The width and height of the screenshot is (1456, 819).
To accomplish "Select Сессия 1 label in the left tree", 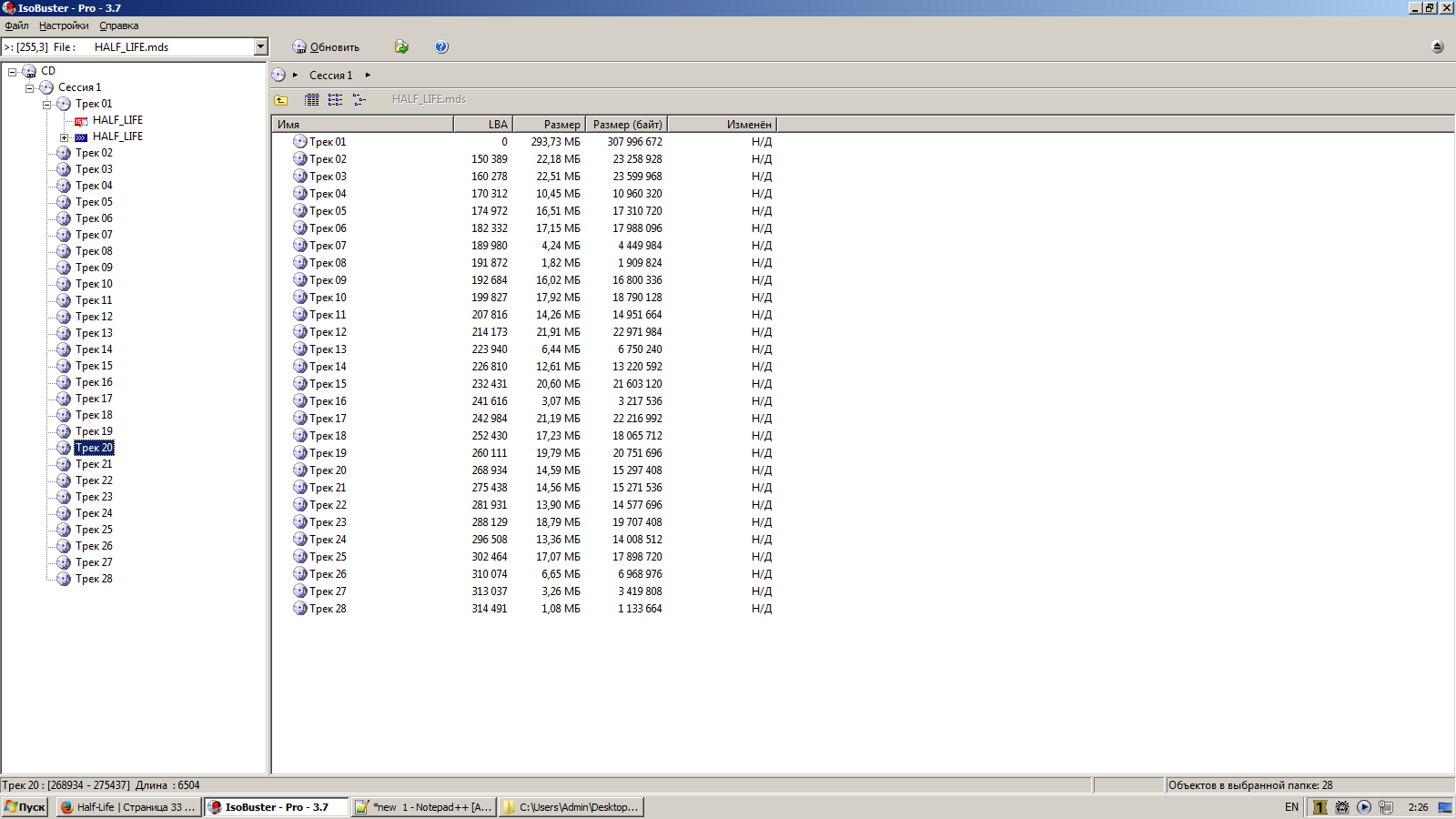I will [80, 87].
